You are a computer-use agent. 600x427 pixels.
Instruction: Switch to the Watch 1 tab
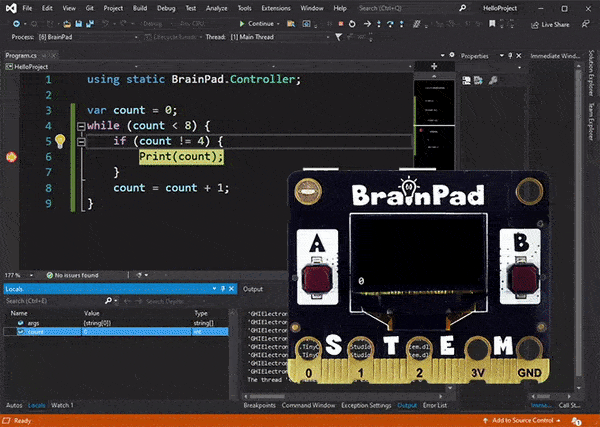62,405
